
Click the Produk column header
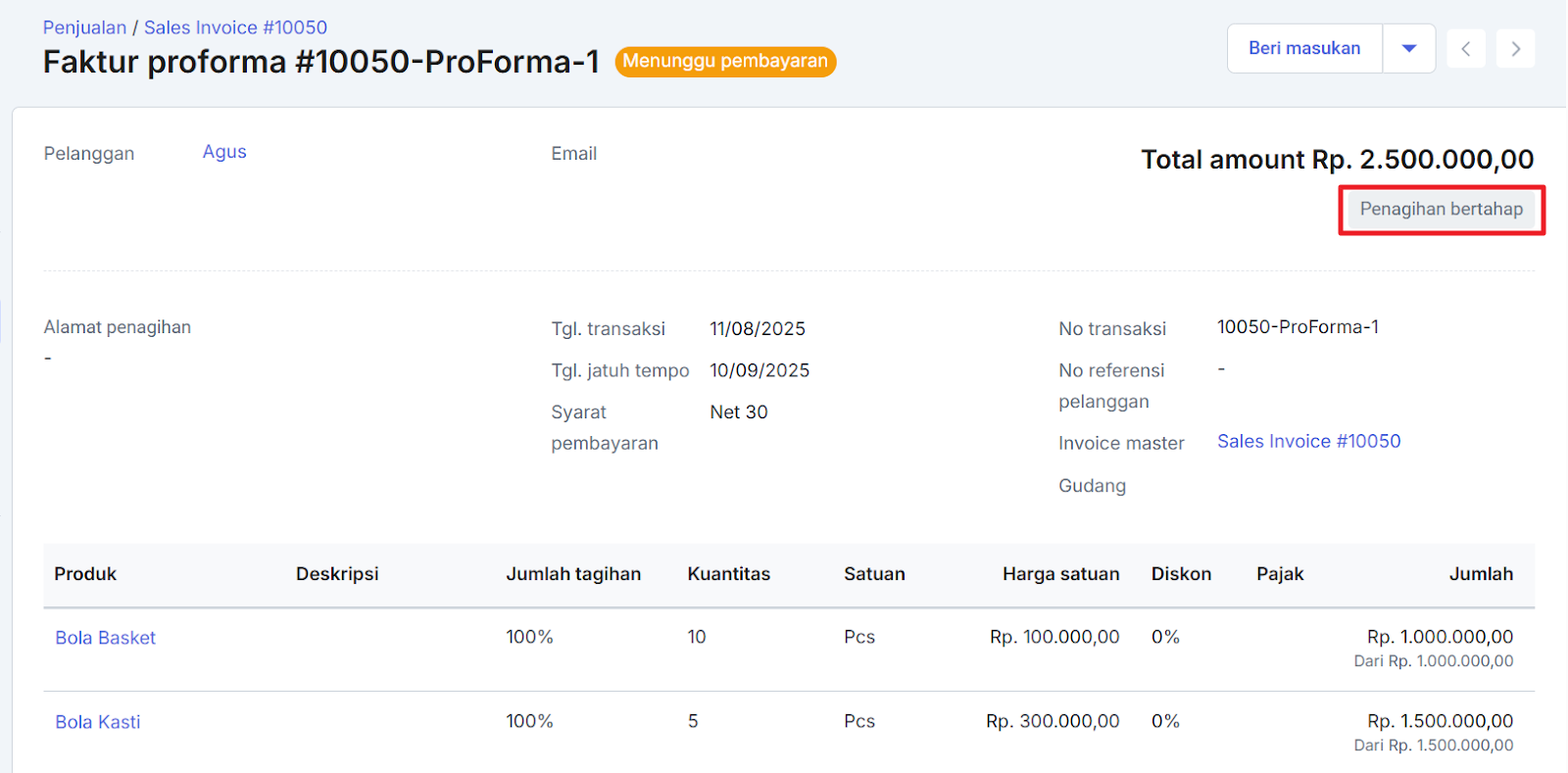point(85,574)
